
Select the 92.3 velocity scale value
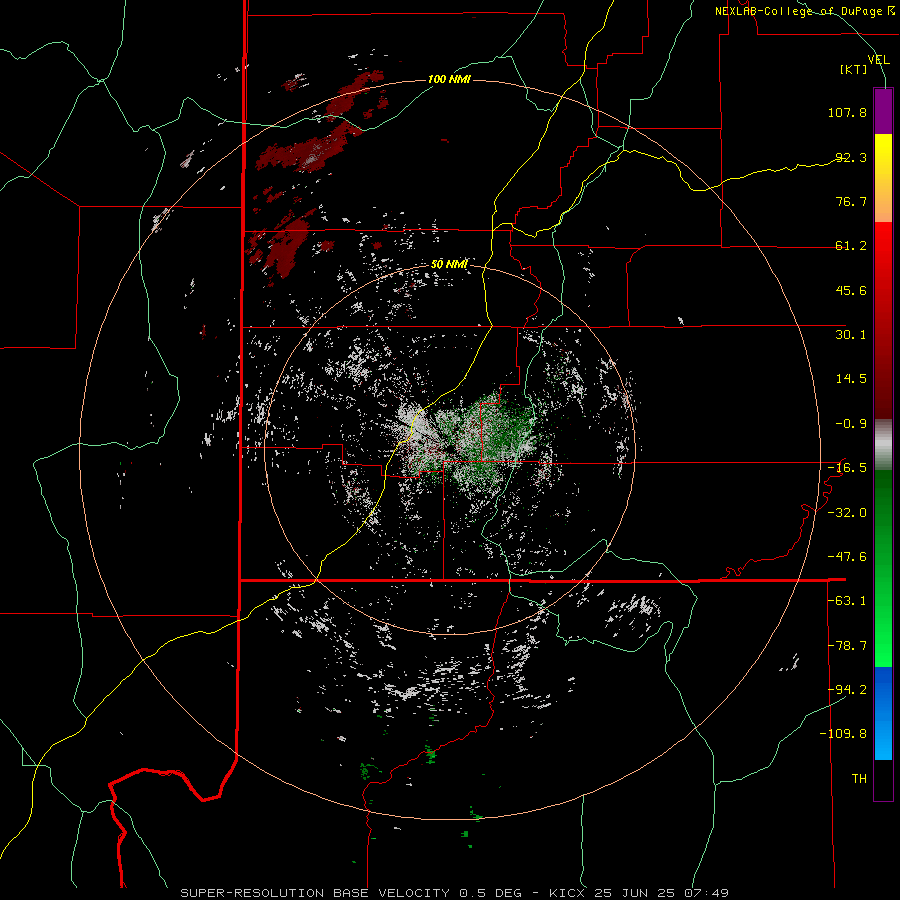(851, 157)
